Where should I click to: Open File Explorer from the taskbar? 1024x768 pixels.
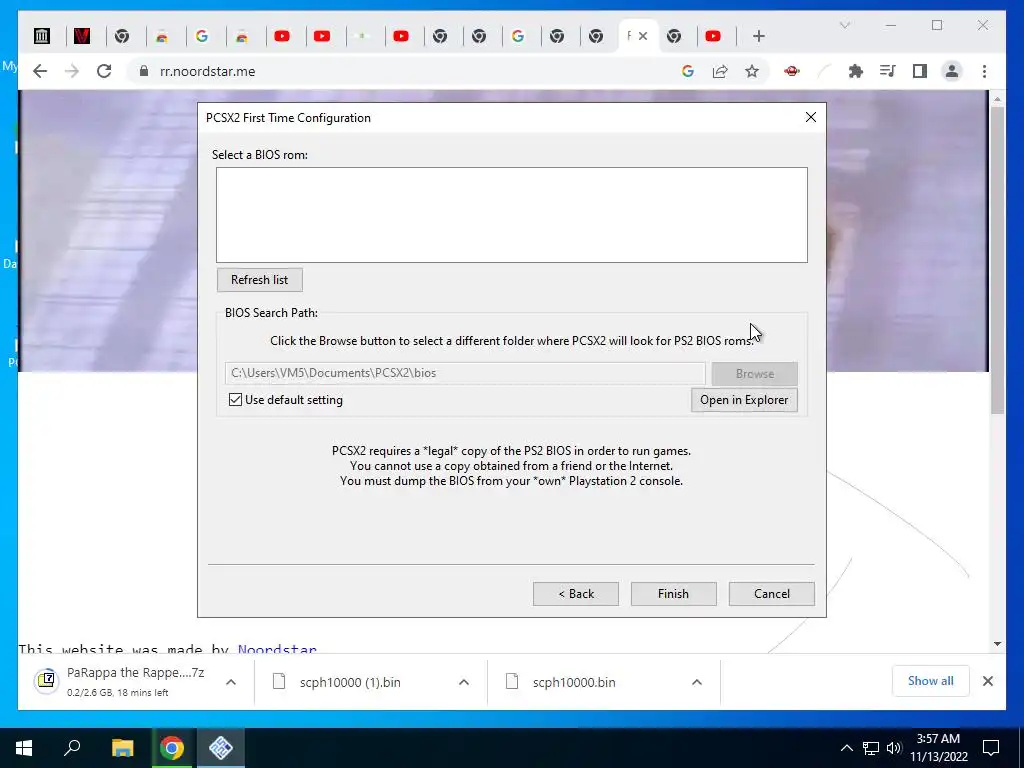(122, 748)
